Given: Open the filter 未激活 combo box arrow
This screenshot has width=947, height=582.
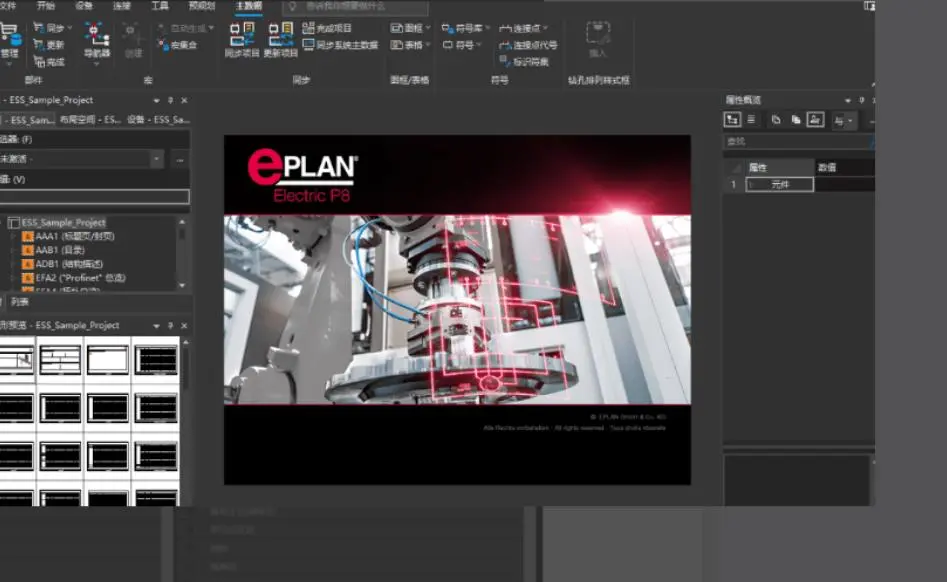Looking at the screenshot, I should point(156,159).
